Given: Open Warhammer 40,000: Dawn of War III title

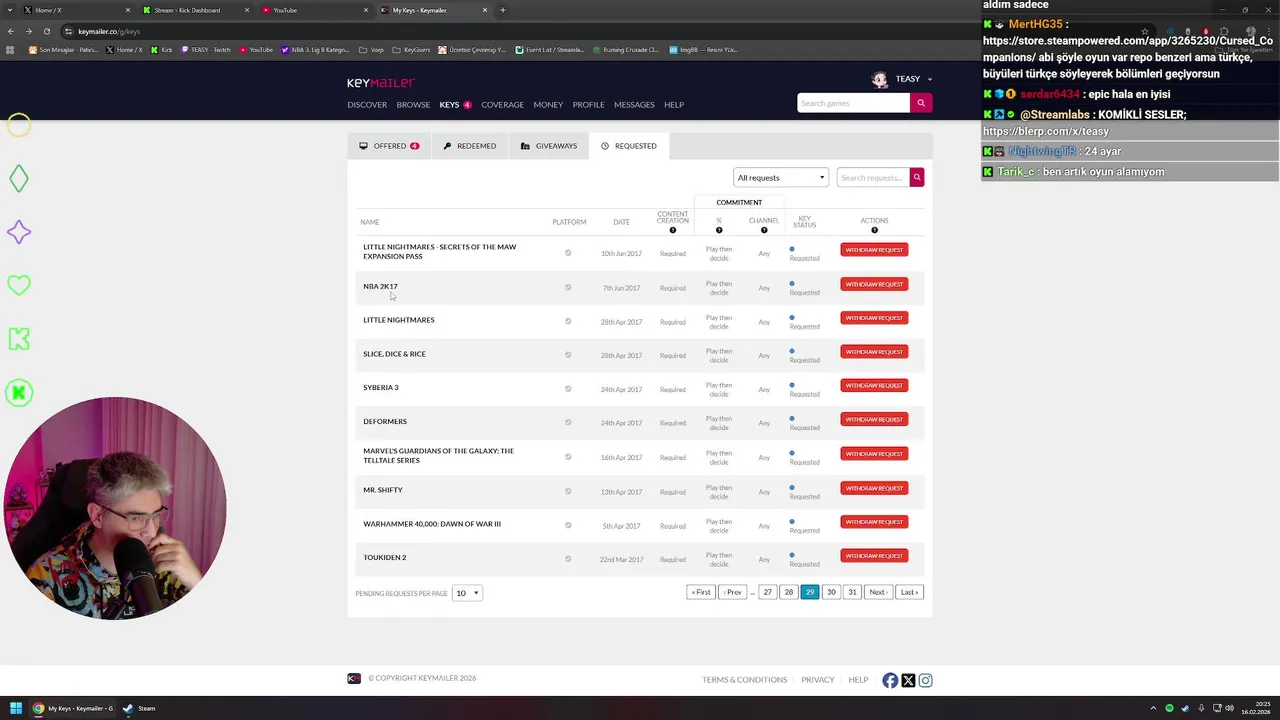Looking at the screenshot, I should coord(432,524).
